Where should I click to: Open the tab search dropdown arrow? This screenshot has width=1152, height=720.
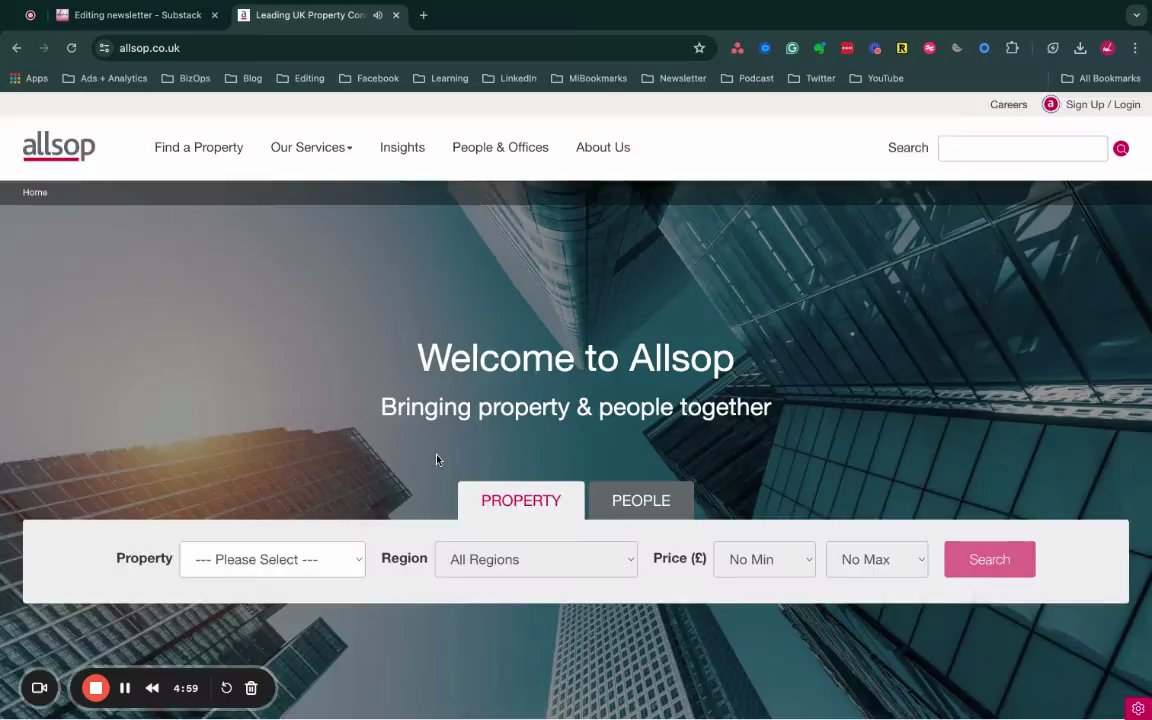tap(1136, 15)
